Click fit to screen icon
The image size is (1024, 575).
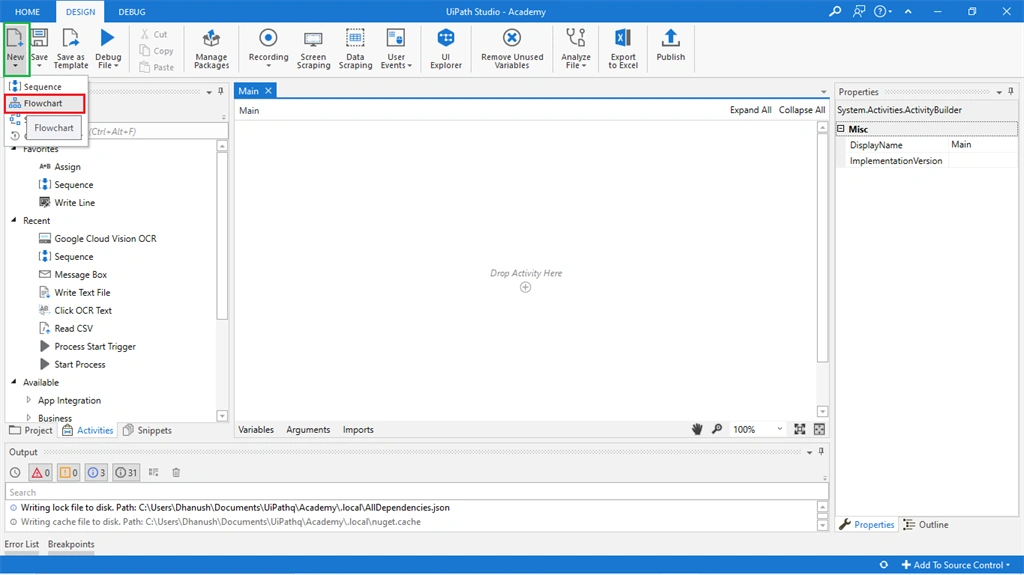799,429
